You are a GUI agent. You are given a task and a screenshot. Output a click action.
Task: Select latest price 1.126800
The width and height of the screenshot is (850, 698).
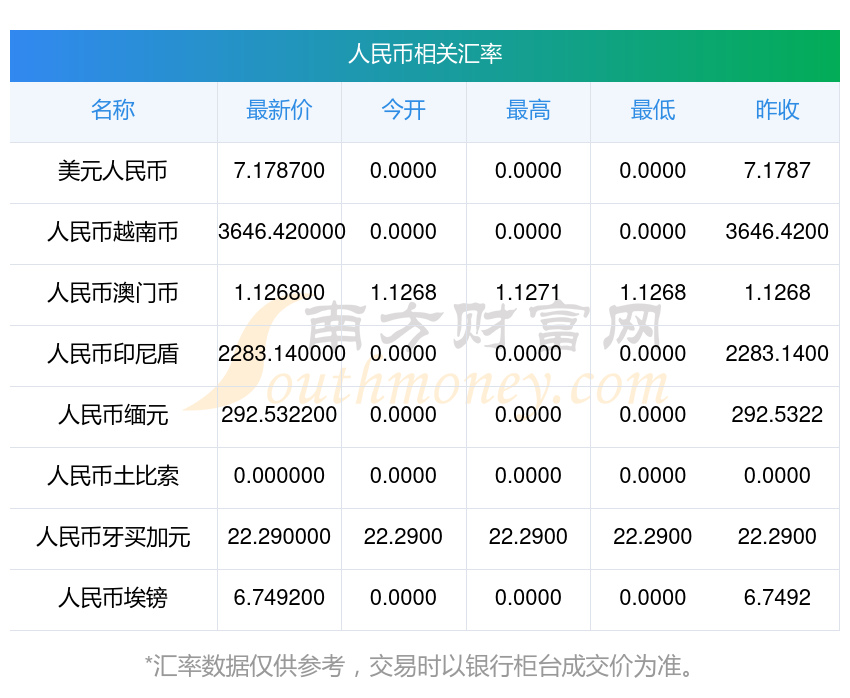279,293
